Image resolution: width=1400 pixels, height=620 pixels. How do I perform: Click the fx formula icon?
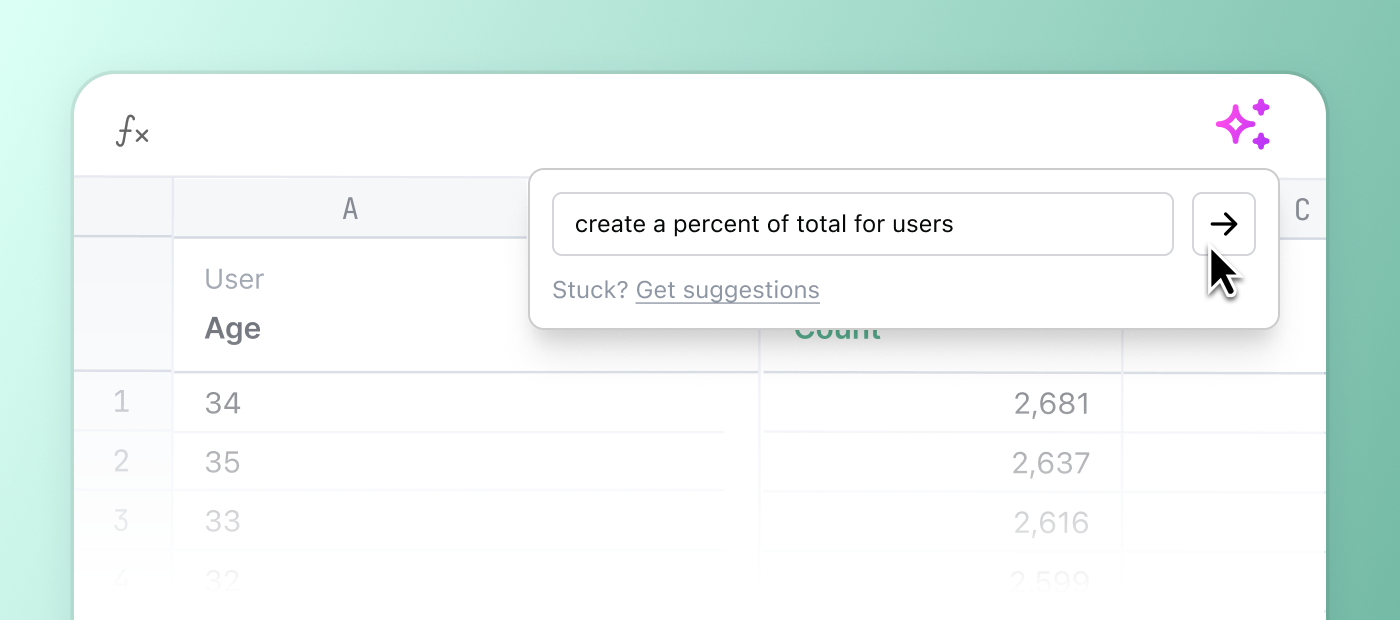click(132, 132)
